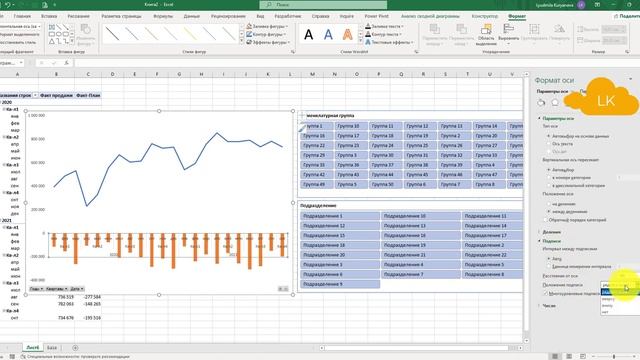The height and width of the screenshot is (360, 640).
Task: Open the Формулы ribbon tab
Action: tap(163, 16)
